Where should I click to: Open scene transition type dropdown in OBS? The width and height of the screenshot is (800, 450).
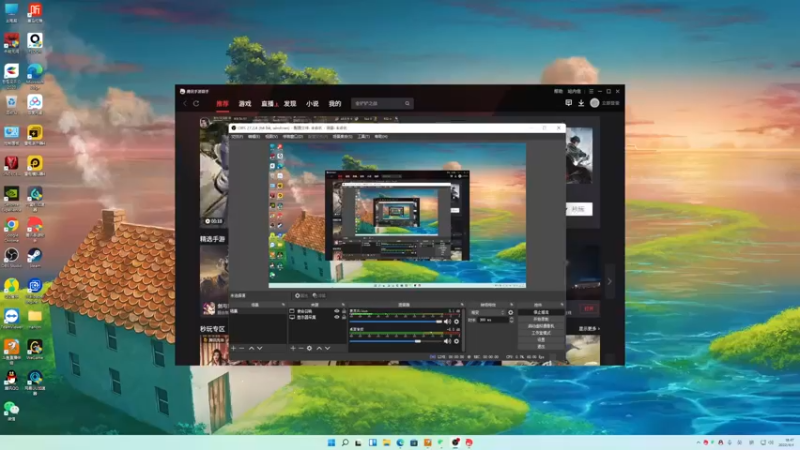point(488,312)
